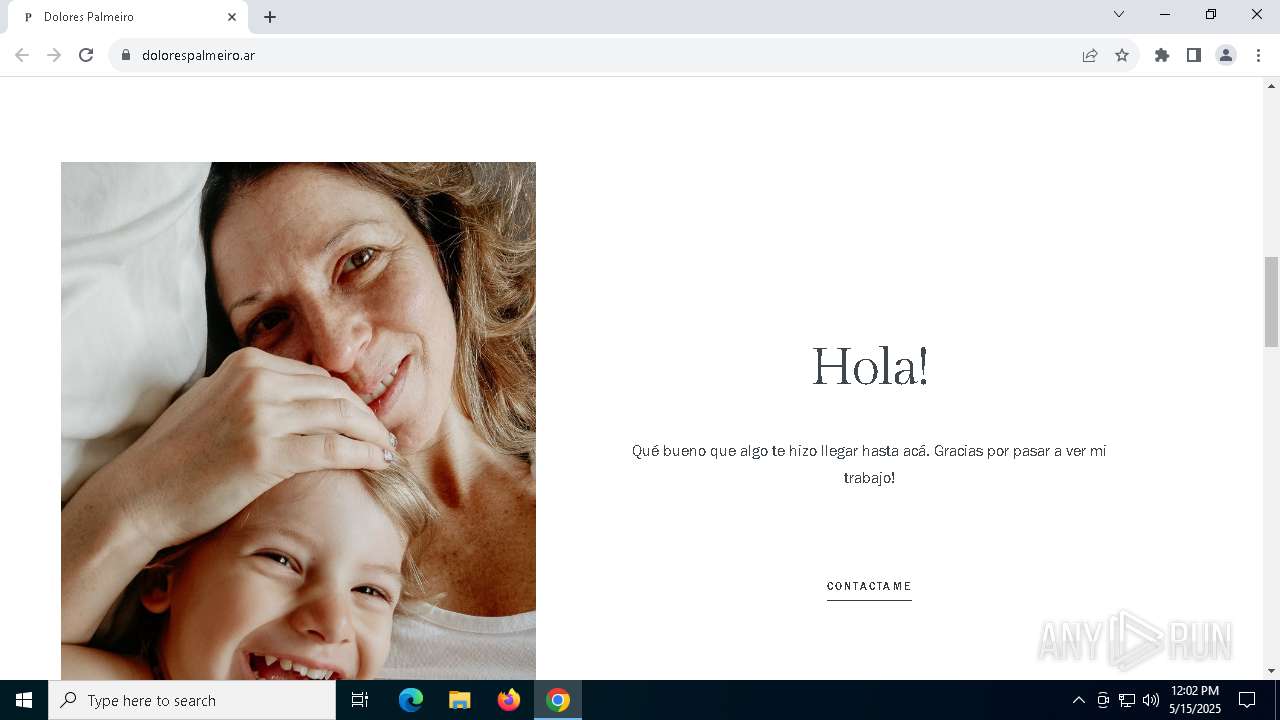Image resolution: width=1280 pixels, height=720 pixels.
Task: Launch Firefox from taskbar
Action: click(509, 700)
